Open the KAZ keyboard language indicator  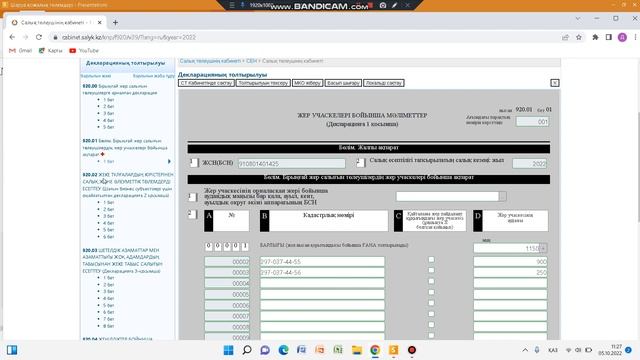[x=553, y=350]
